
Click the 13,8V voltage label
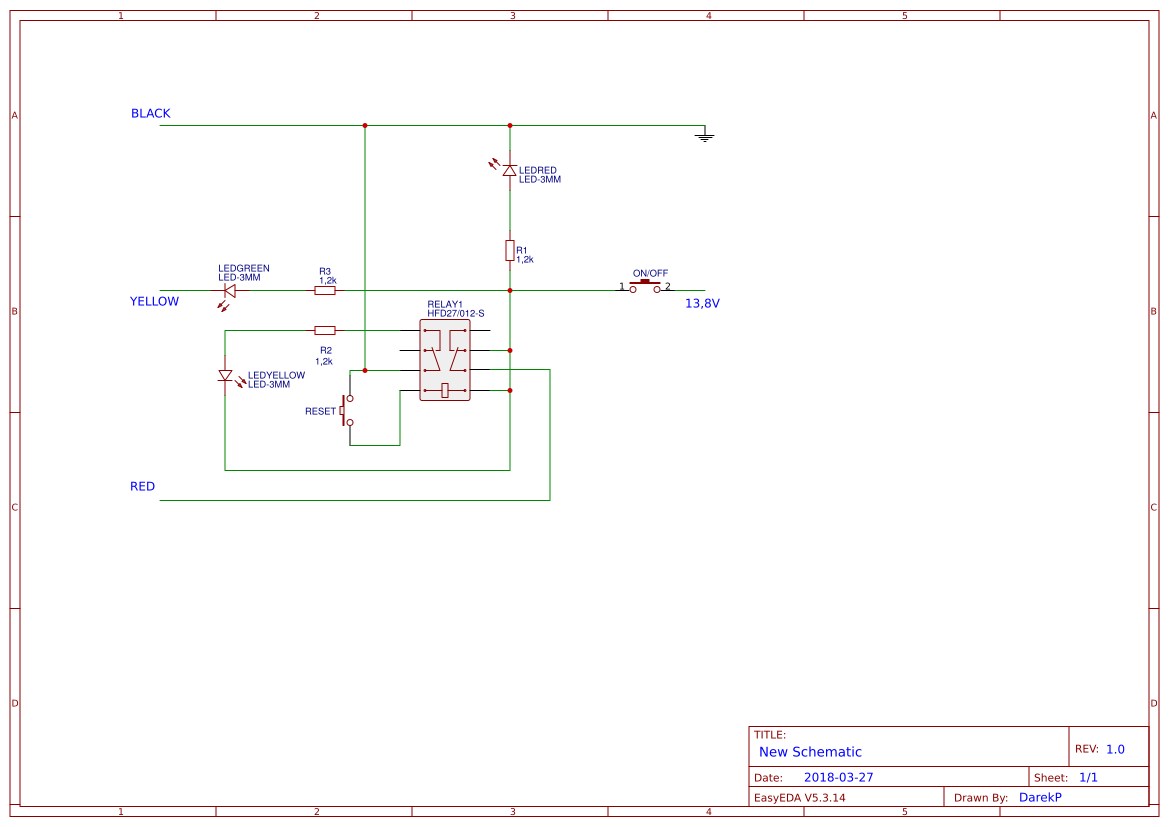tap(702, 302)
